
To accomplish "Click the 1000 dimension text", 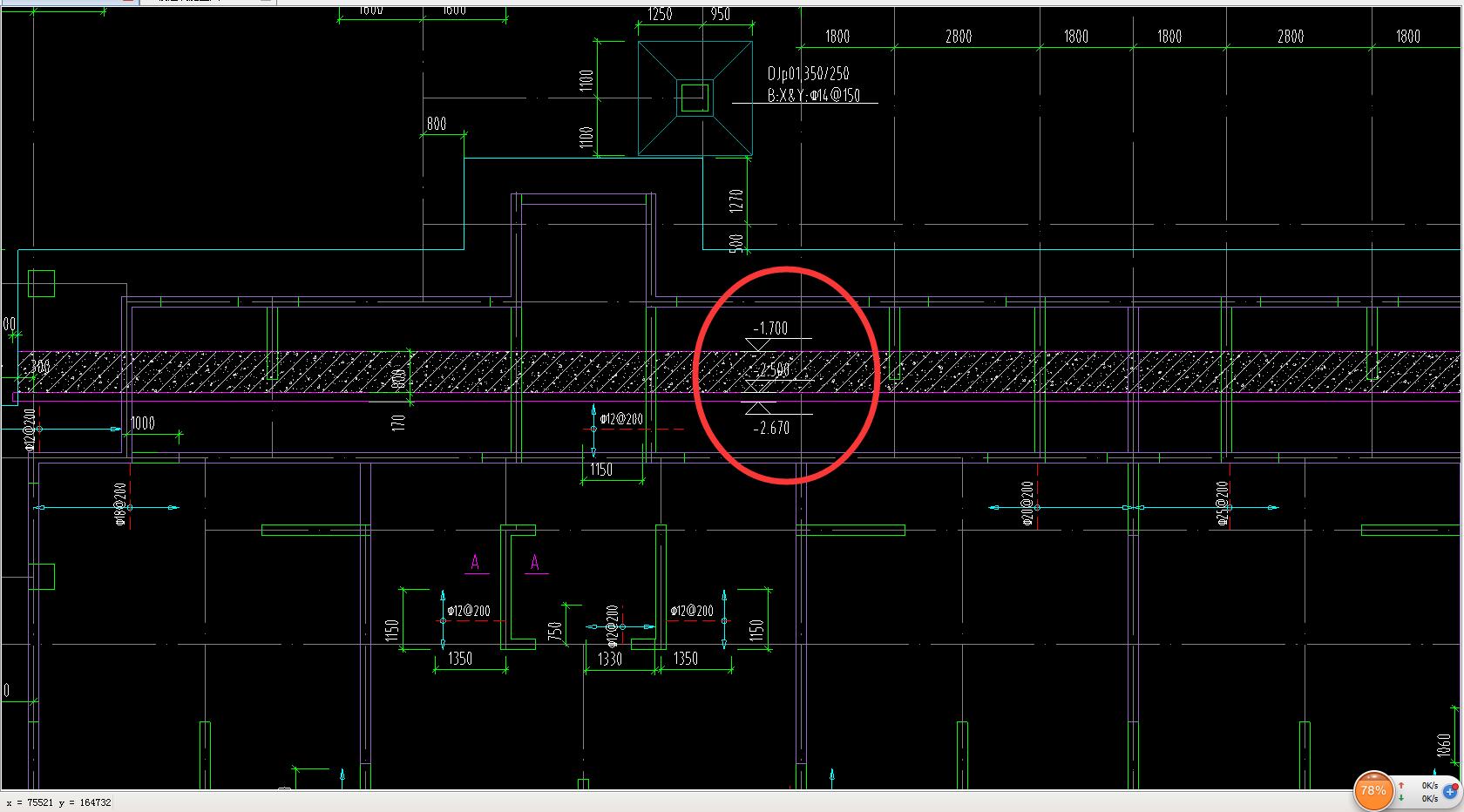I will click(142, 423).
